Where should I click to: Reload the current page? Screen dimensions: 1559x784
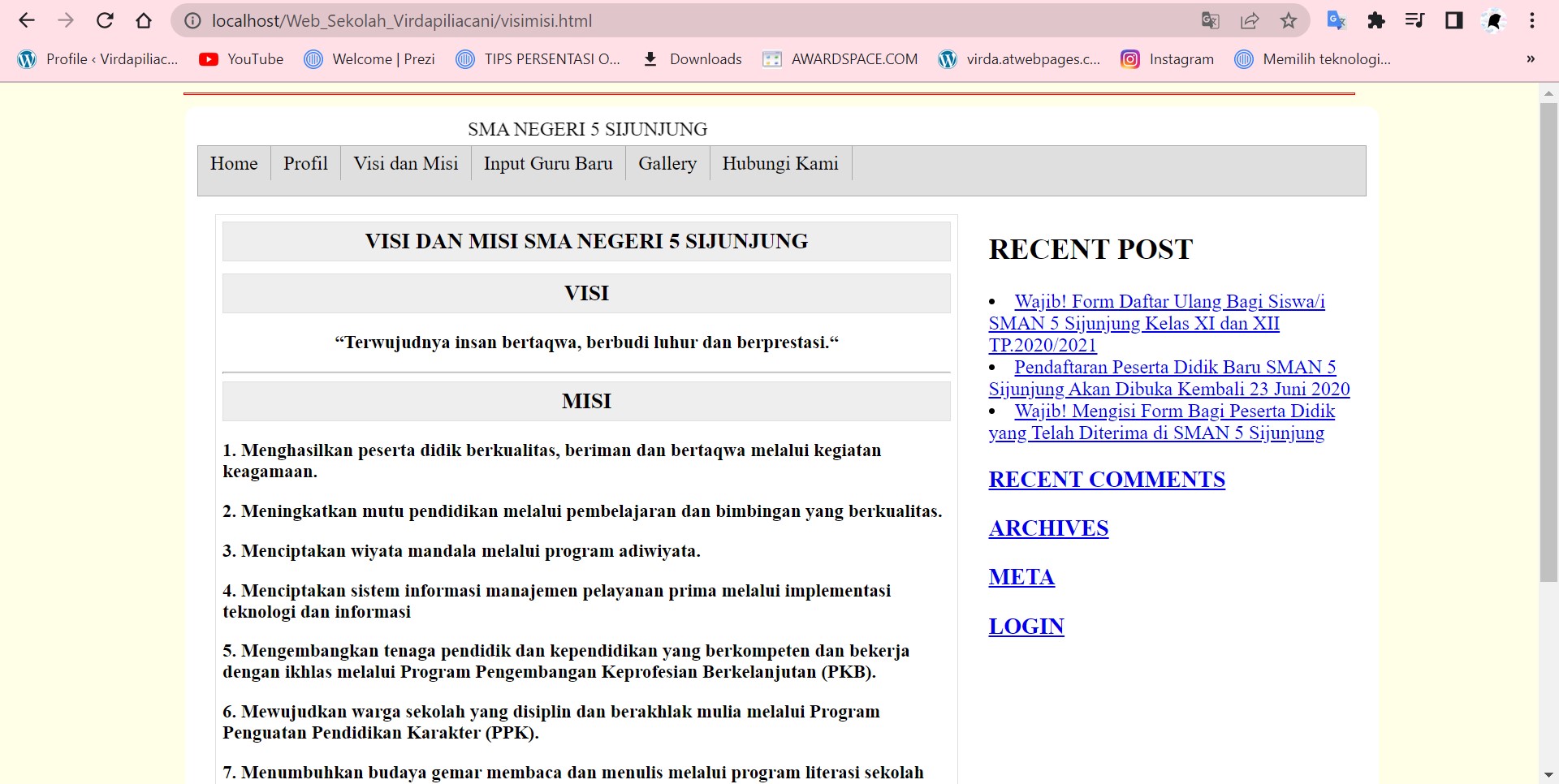(x=105, y=21)
